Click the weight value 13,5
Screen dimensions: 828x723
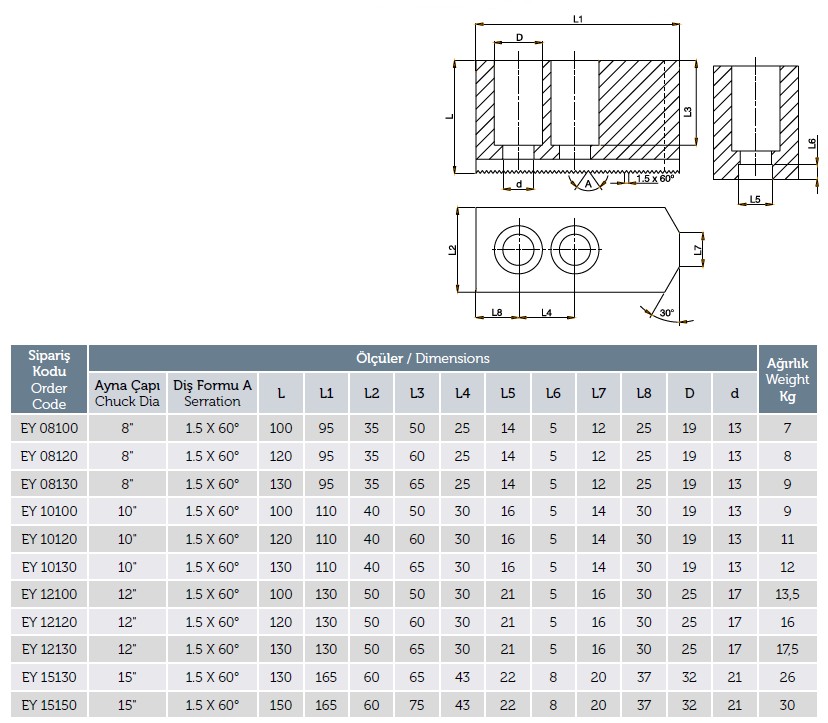coord(787,594)
